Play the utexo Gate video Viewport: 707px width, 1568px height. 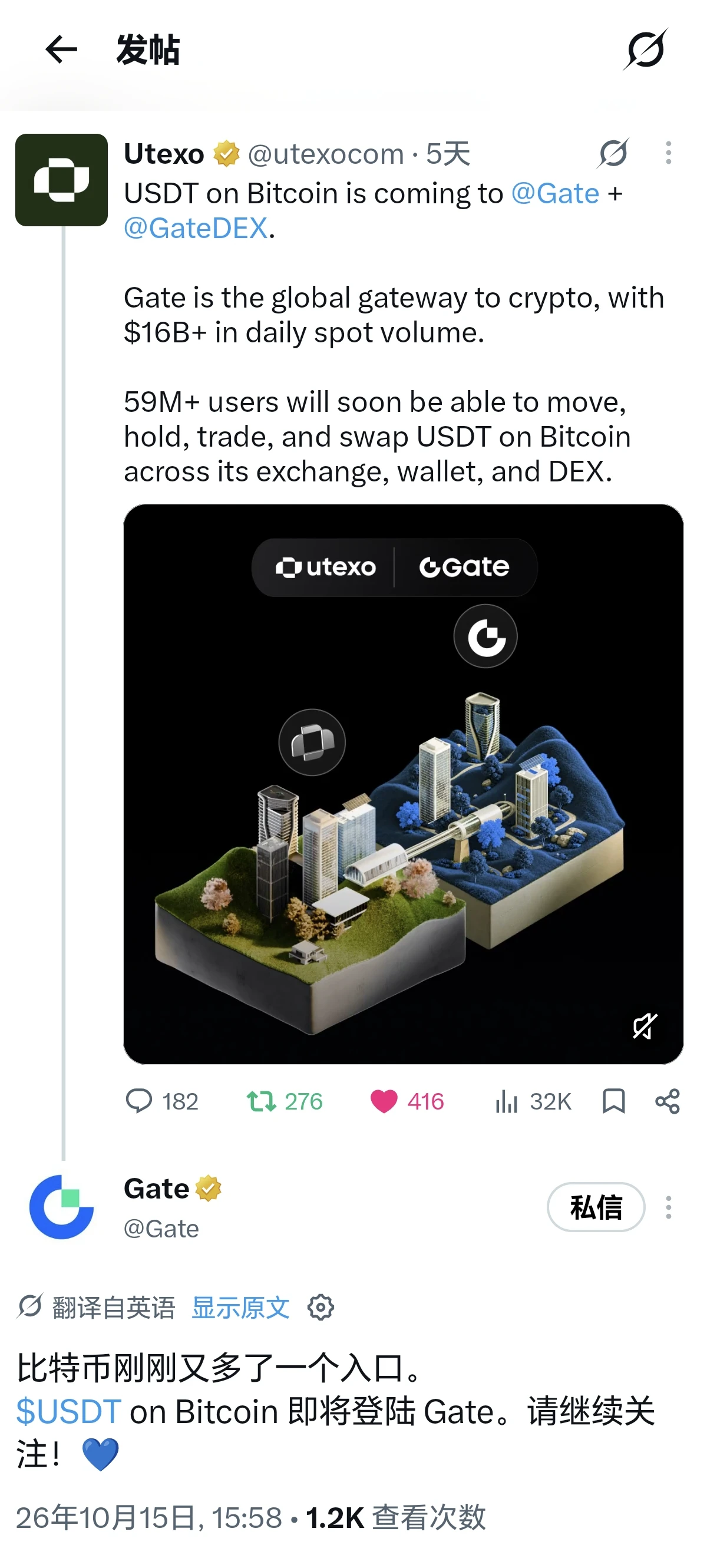[x=404, y=784]
